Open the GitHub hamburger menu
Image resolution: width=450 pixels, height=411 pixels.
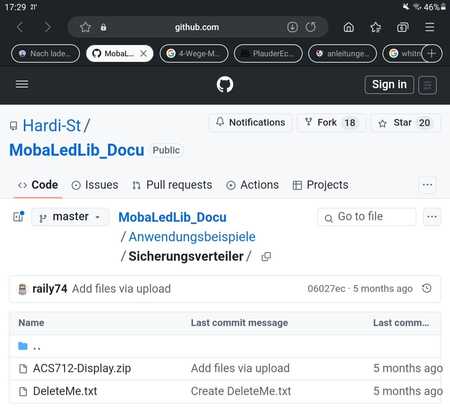pos(22,84)
